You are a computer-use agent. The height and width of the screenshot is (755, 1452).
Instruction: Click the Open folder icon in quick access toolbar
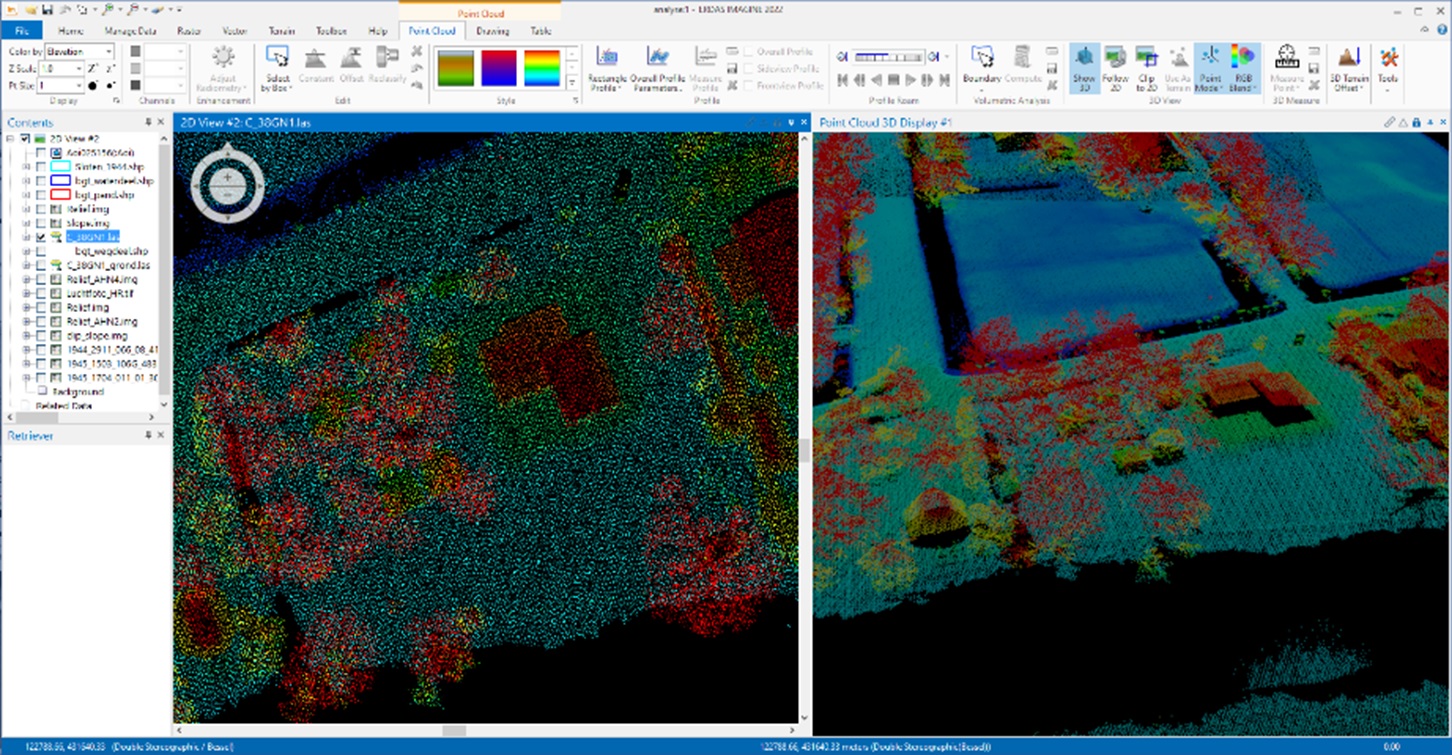point(31,8)
